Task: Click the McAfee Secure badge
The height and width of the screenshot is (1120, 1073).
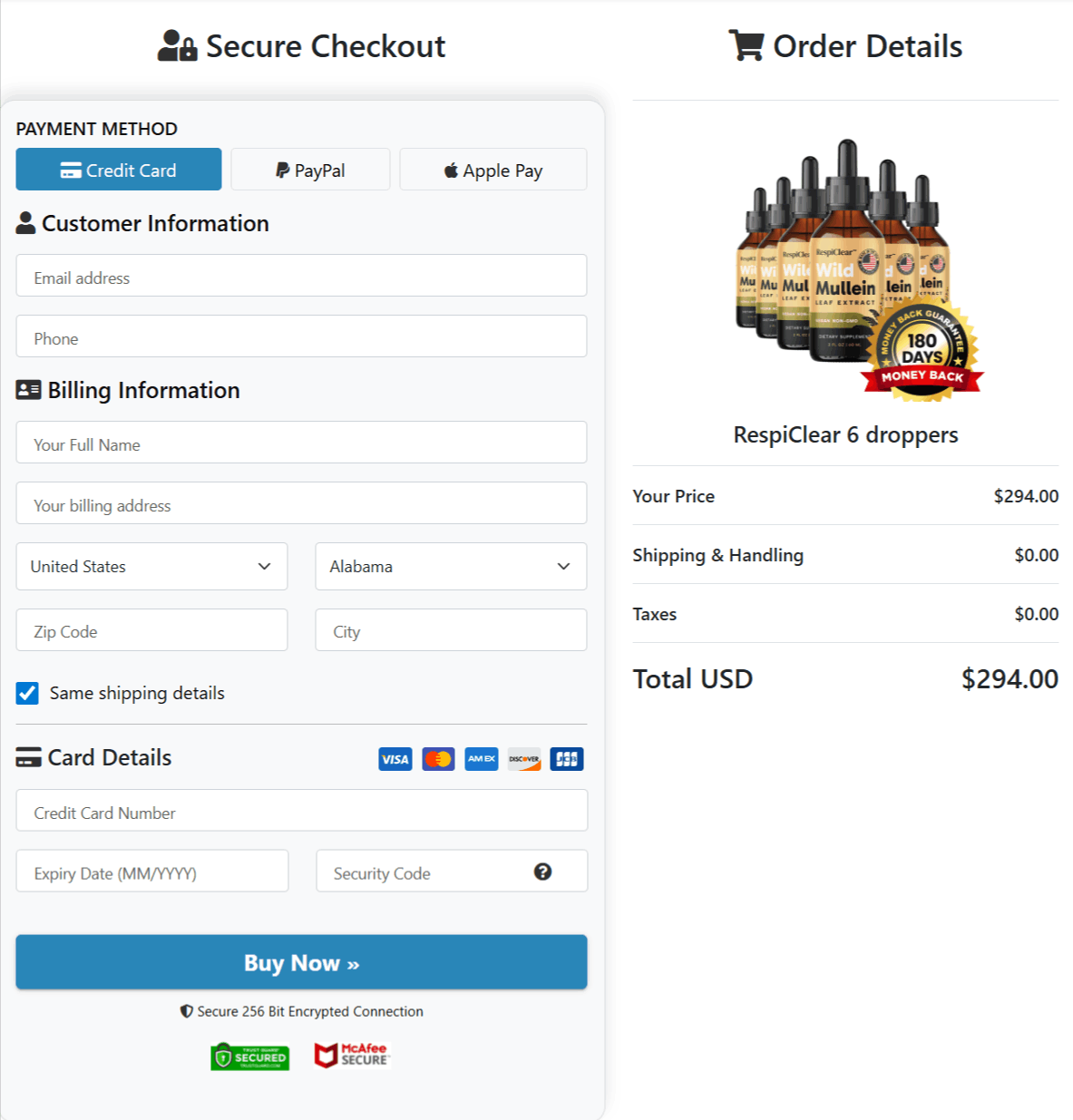Action: (x=352, y=1055)
